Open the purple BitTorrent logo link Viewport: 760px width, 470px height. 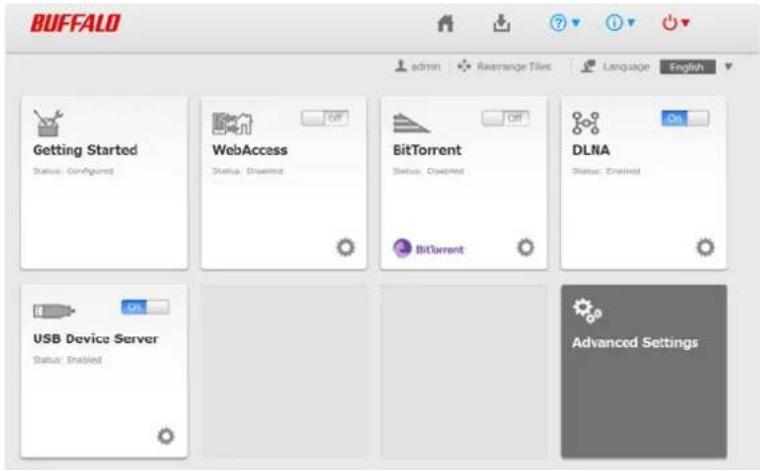(x=428, y=249)
